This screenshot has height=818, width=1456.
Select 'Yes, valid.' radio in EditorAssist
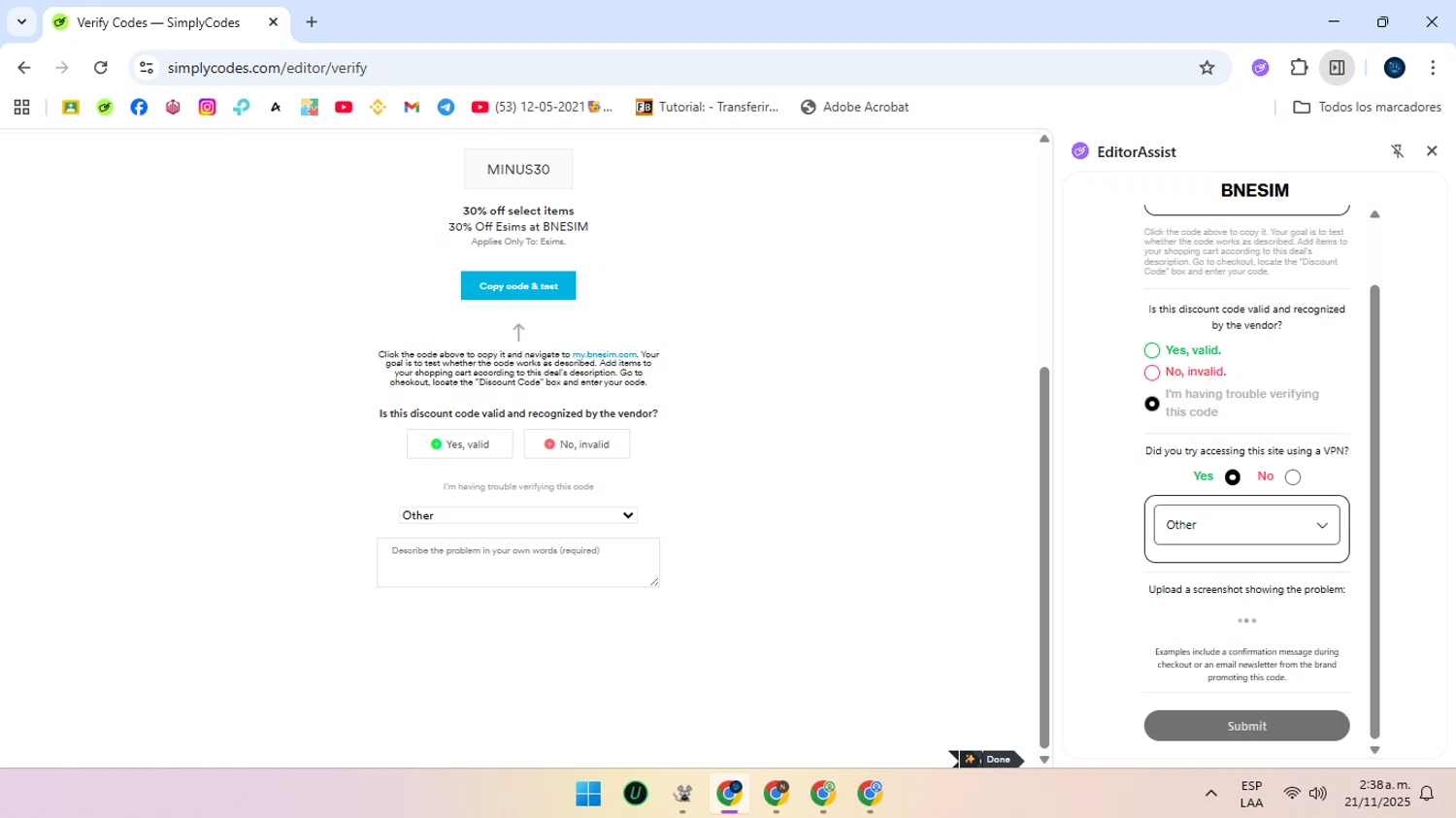click(x=1152, y=350)
